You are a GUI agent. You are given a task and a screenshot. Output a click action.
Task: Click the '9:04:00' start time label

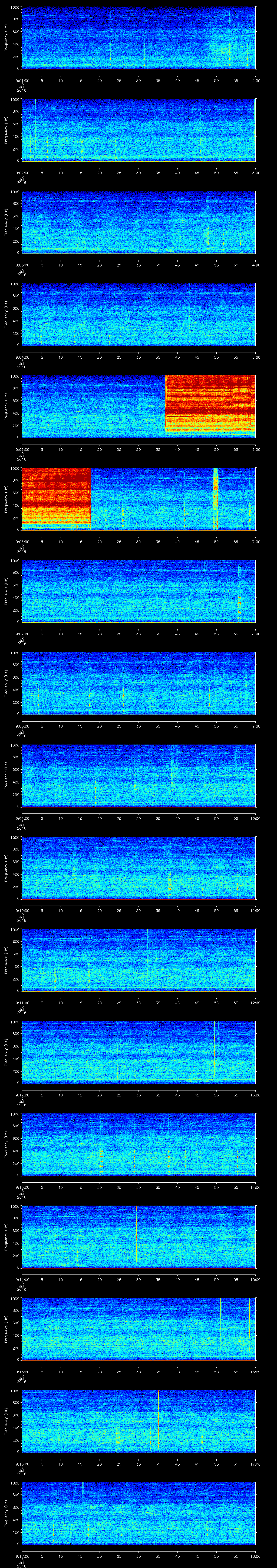click(22, 357)
